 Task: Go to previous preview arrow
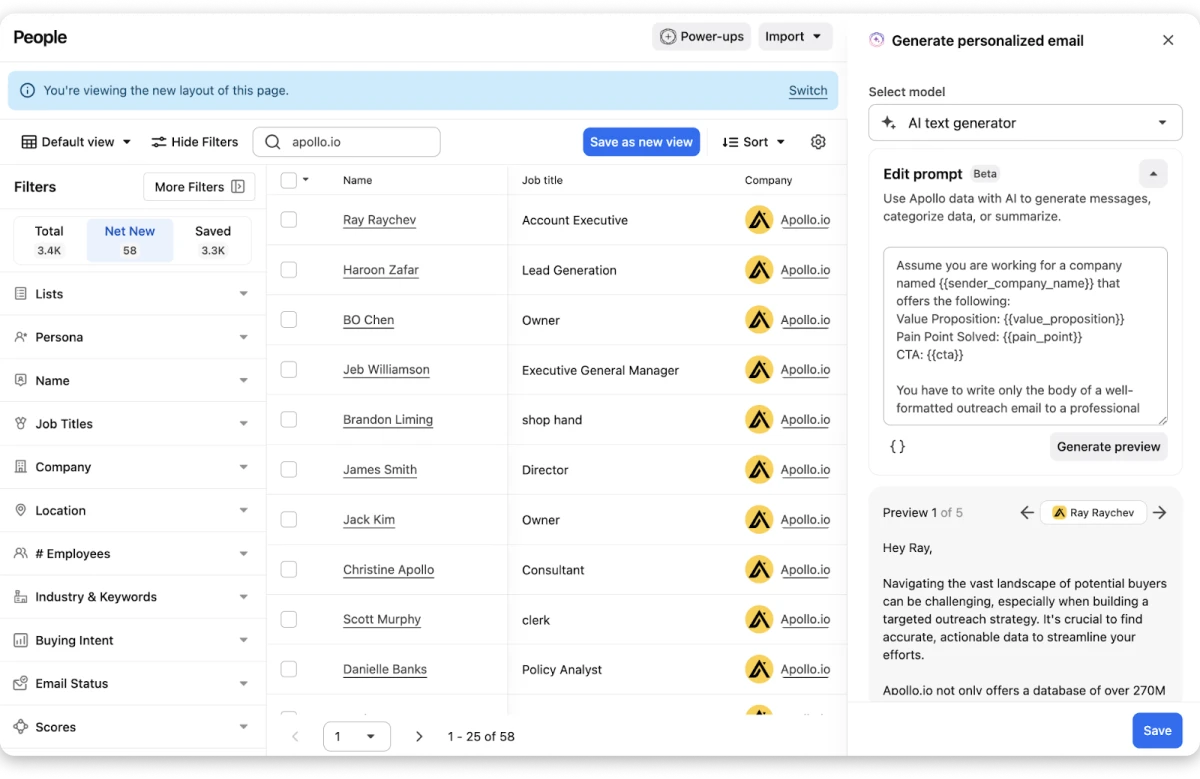point(1027,512)
